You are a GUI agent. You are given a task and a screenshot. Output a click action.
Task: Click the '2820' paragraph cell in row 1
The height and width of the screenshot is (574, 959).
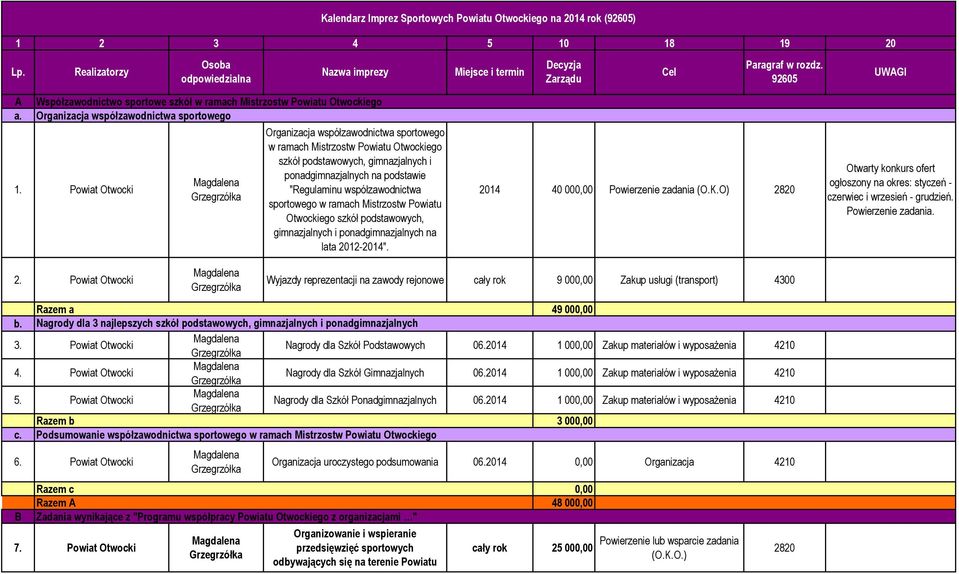click(784, 189)
